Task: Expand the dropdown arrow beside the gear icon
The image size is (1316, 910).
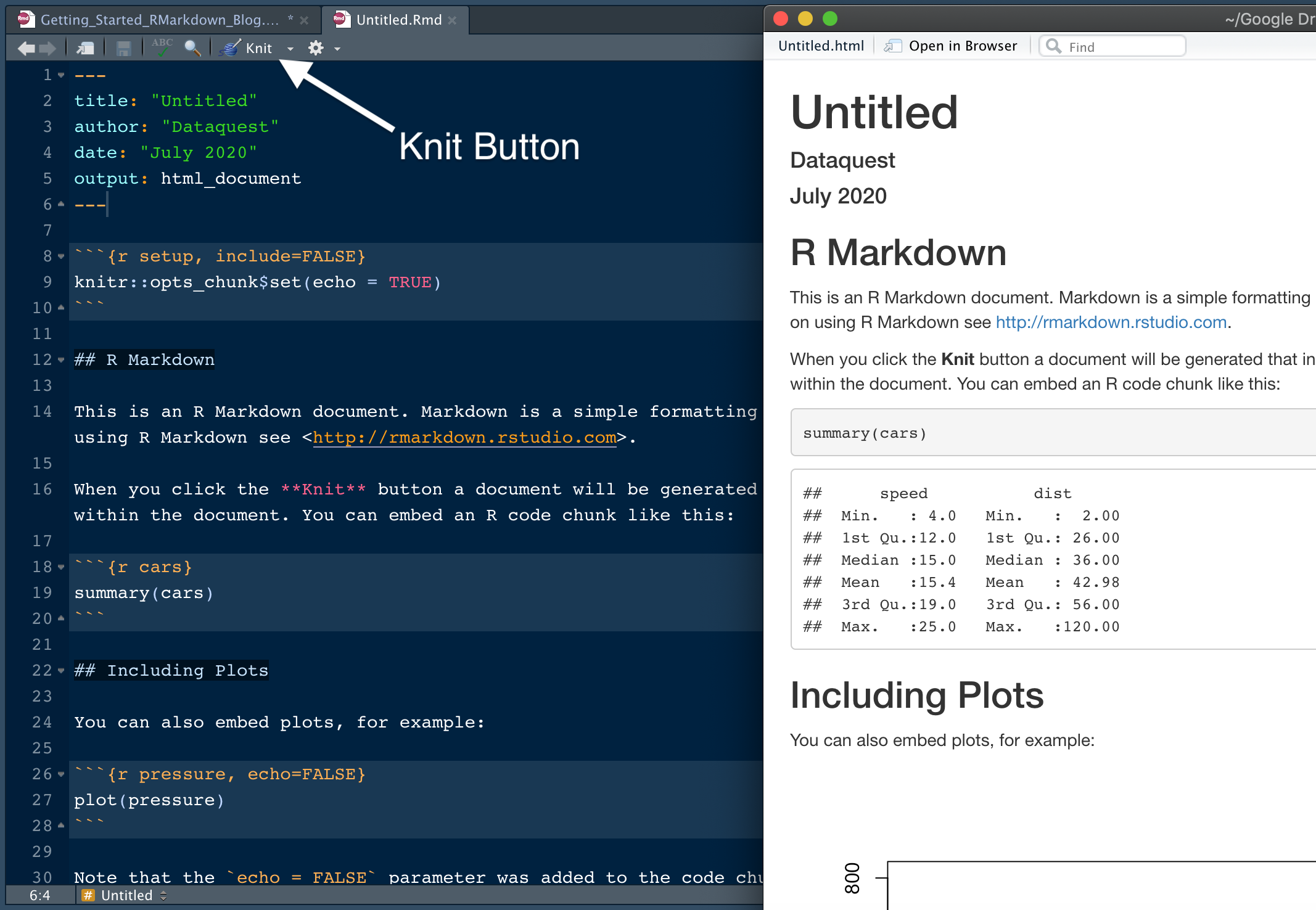Action: [337, 49]
